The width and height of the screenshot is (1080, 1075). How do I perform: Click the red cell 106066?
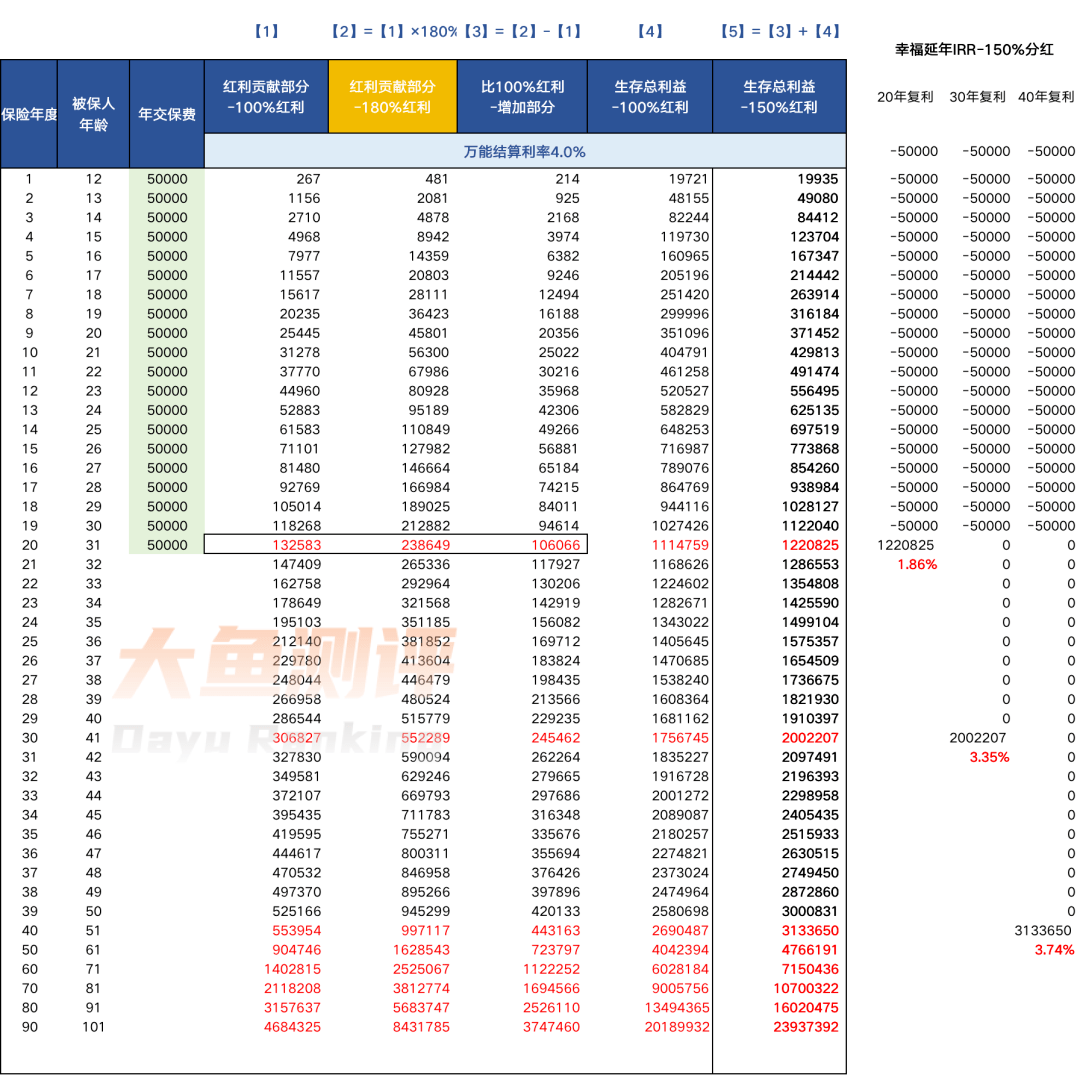click(x=555, y=545)
